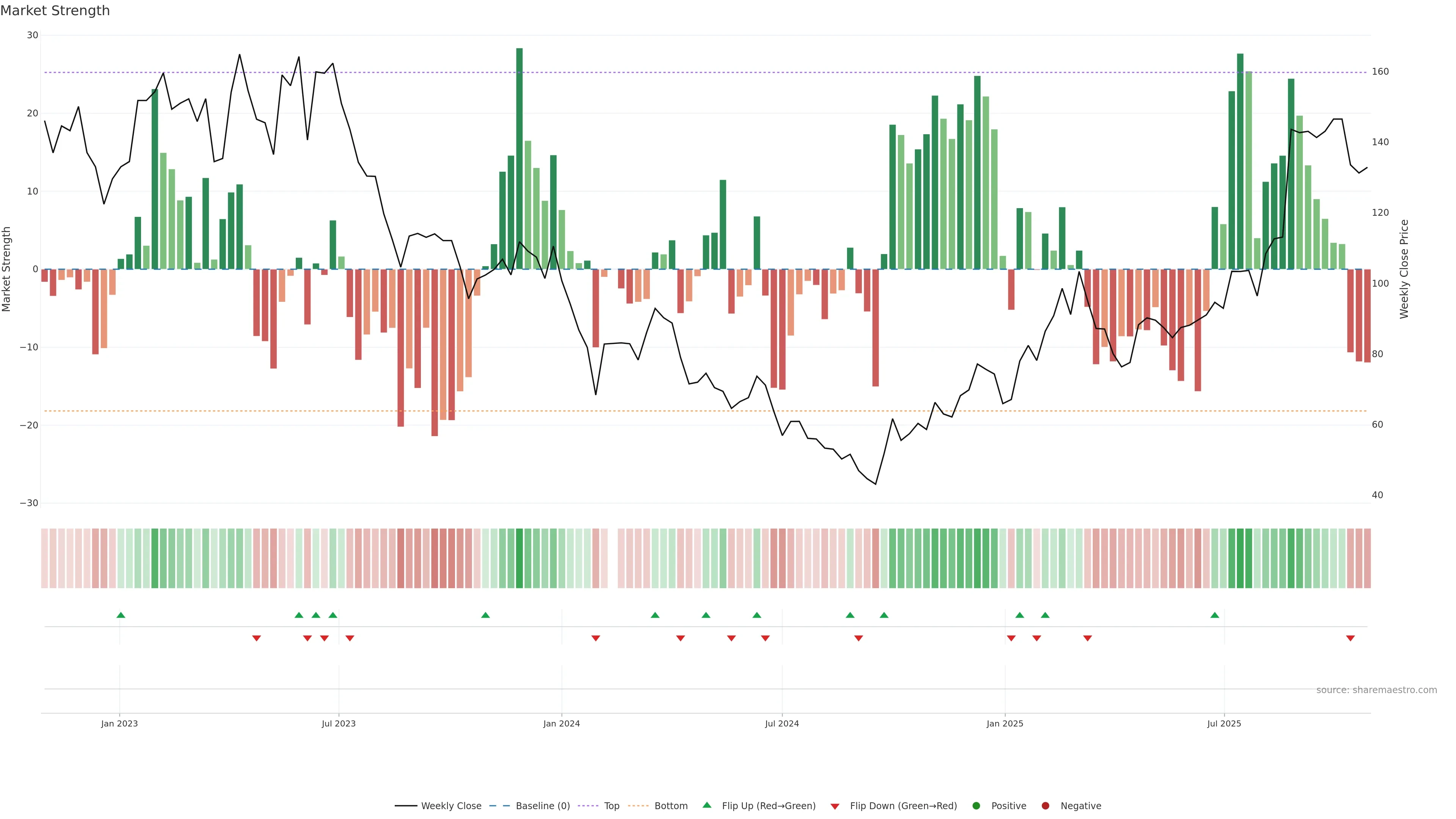Click the last red flip-down marker on the right
This screenshot has height=819, width=1456.
point(1350,638)
